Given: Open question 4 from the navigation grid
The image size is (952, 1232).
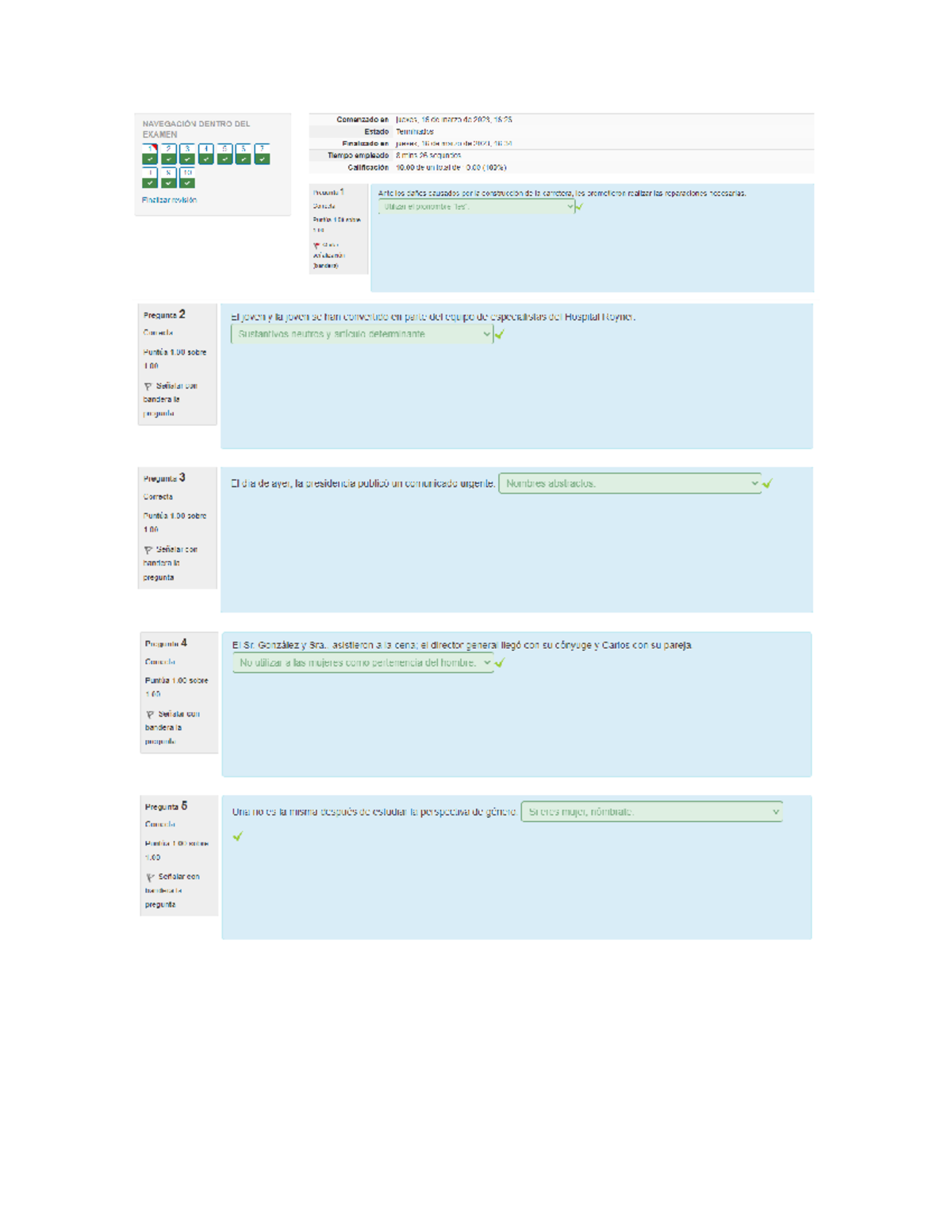Looking at the screenshot, I should tap(206, 154).
